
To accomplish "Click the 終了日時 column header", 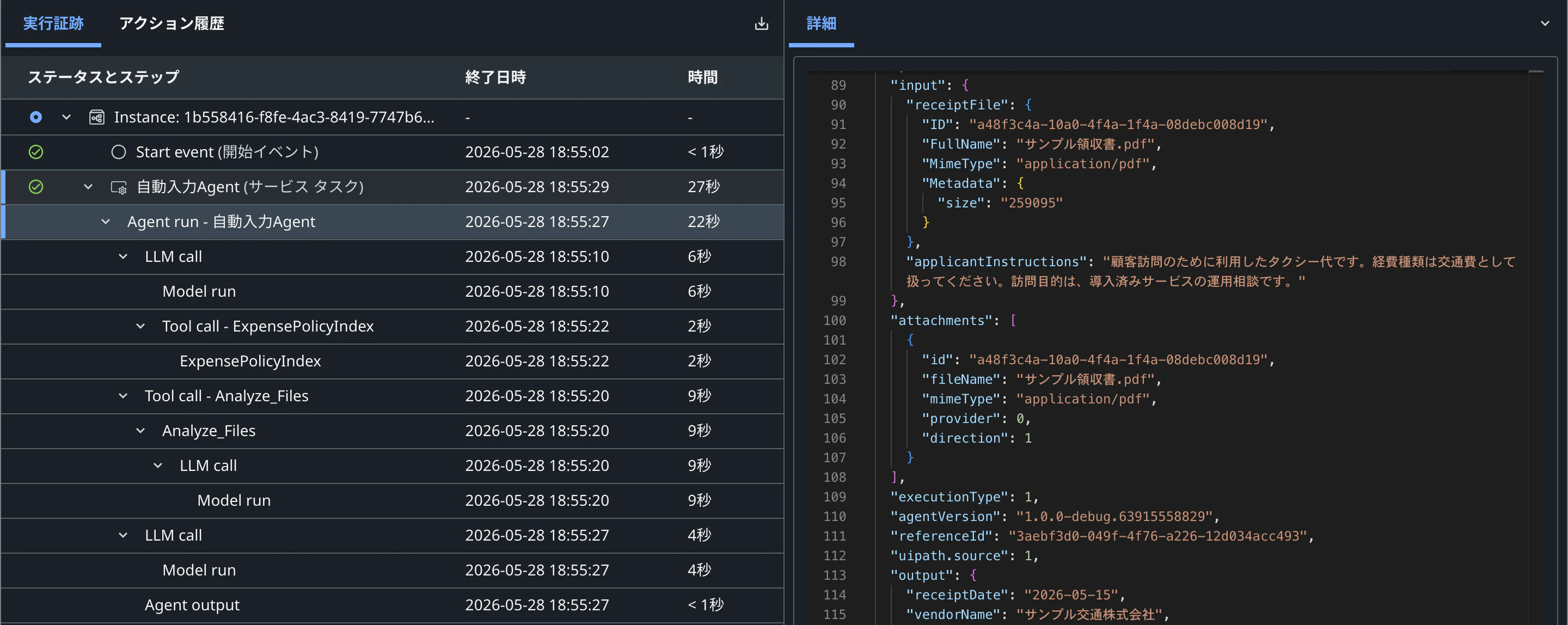I will pos(495,77).
